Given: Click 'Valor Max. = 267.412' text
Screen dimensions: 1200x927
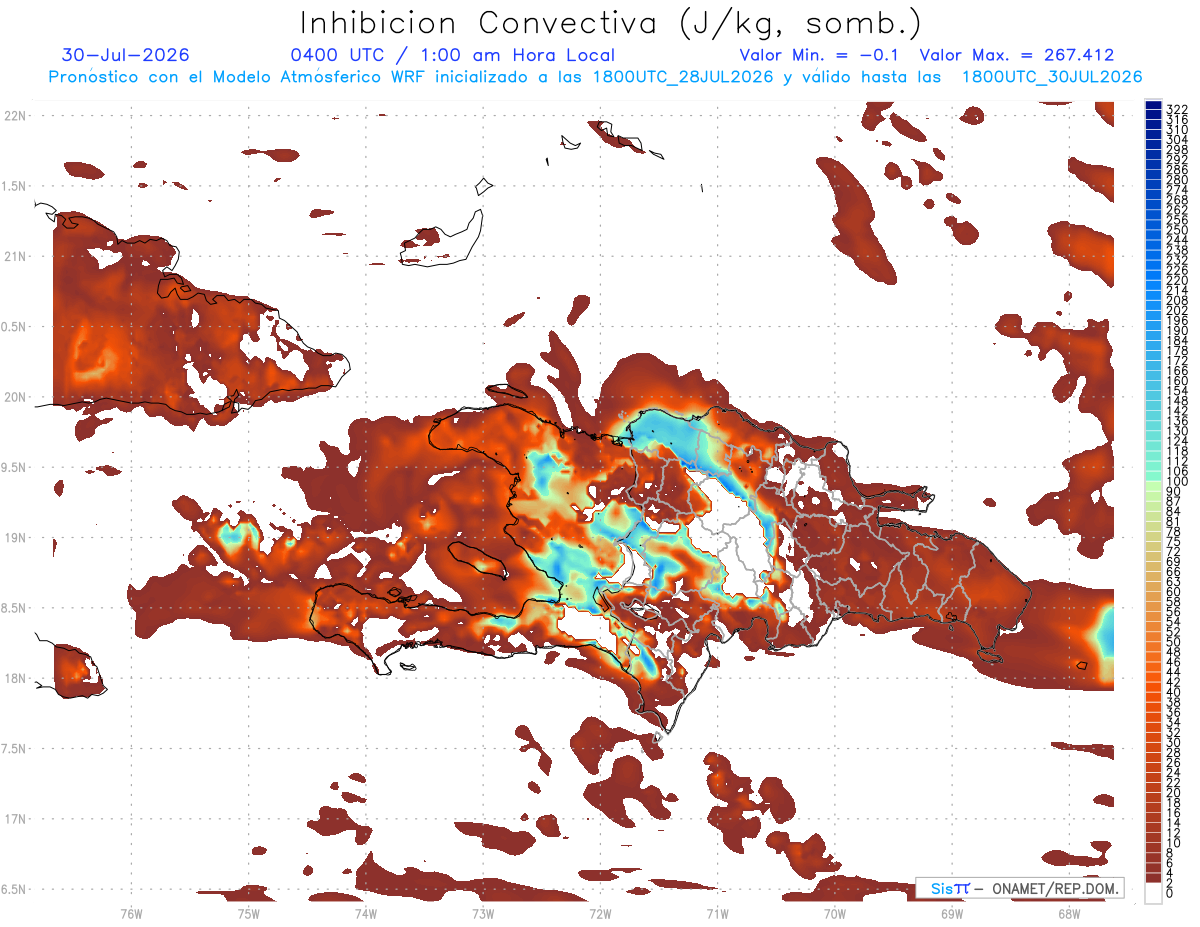Looking at the screenshot, I should pos(1017,55).
